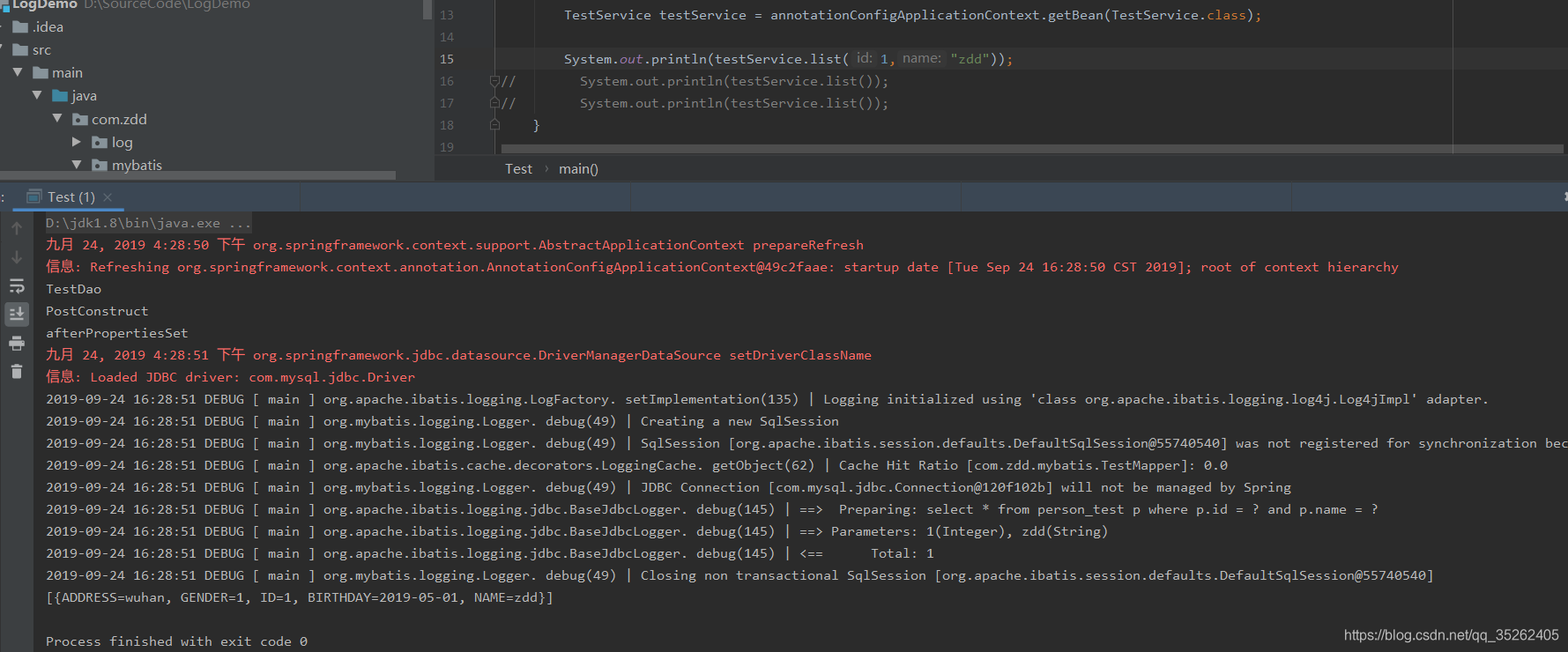Viewport: 1568px width, 652px height.
Task: Click "Process finished with exit code 0"
Action: pyautogui.click(x=176, y=641)
